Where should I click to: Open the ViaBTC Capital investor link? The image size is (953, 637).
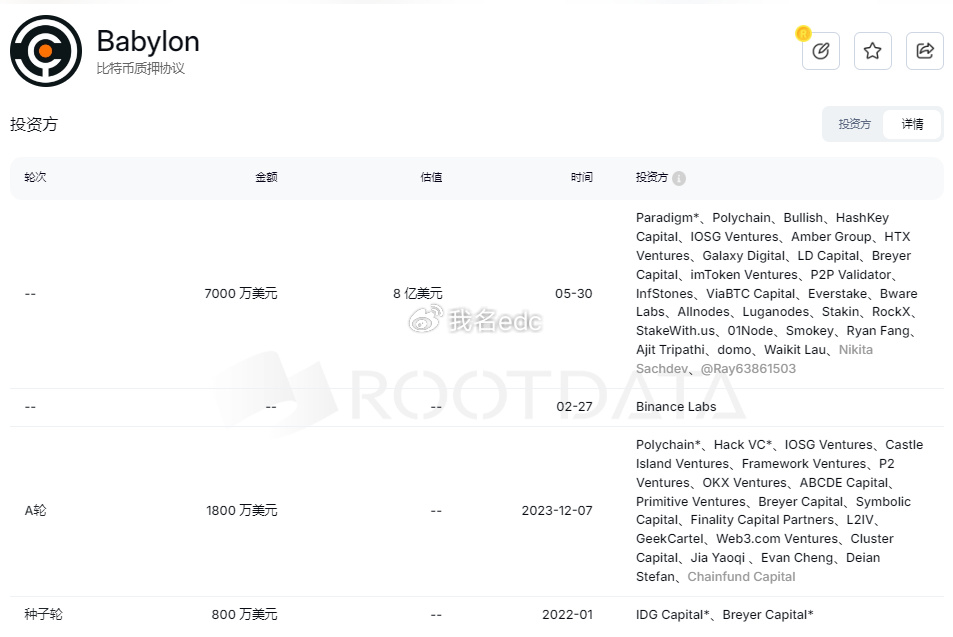tap(751, 294)
